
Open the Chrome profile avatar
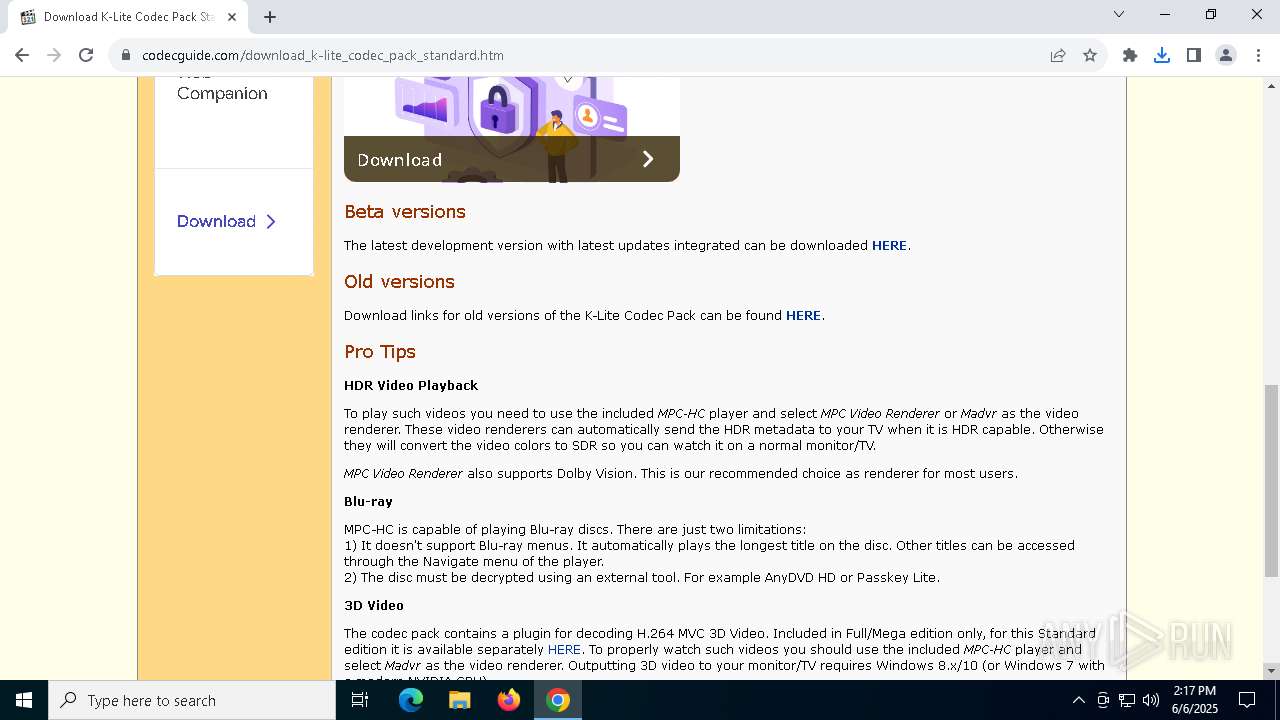[x=1226, y=55]
